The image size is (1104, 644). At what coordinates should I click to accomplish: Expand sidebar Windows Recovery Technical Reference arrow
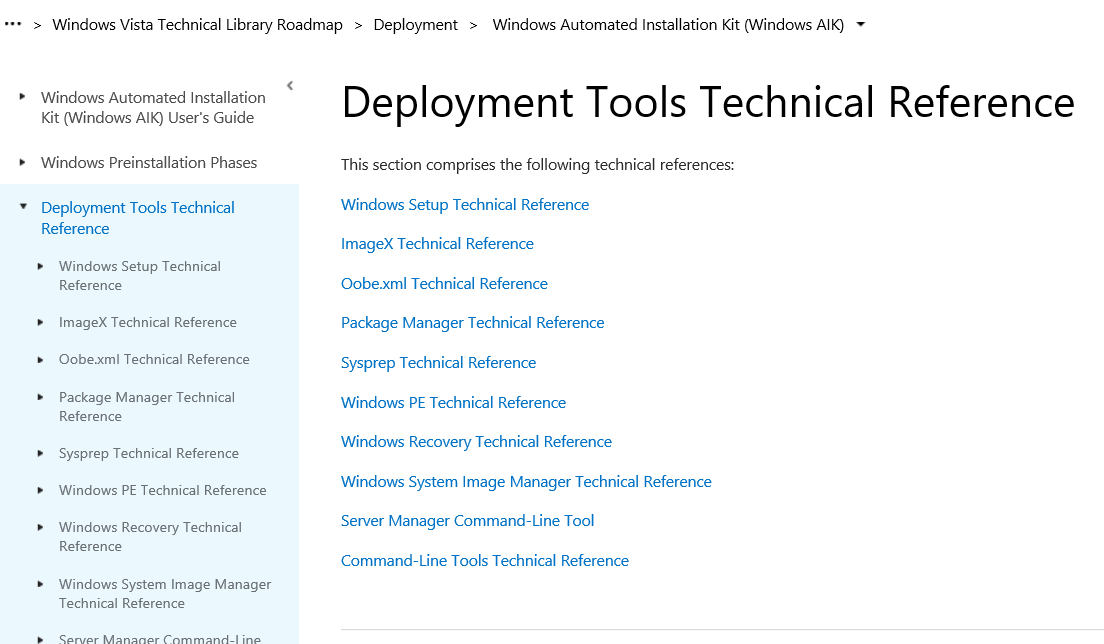point(40,527)
